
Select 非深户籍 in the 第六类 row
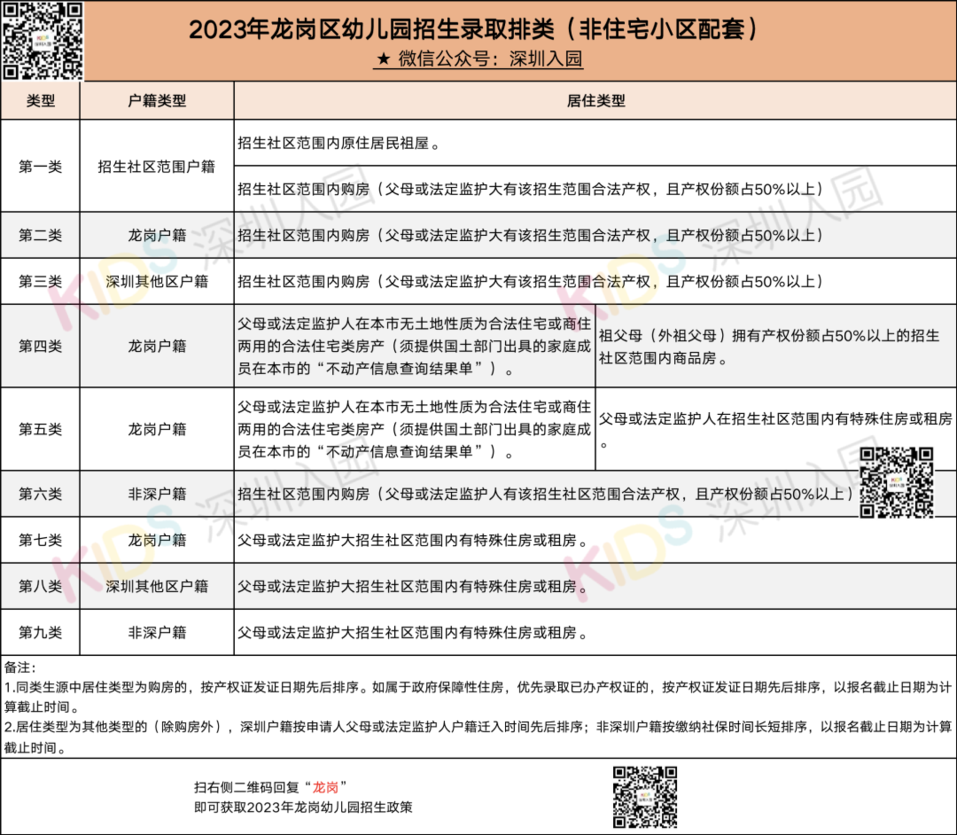click(x=157, y=494)
